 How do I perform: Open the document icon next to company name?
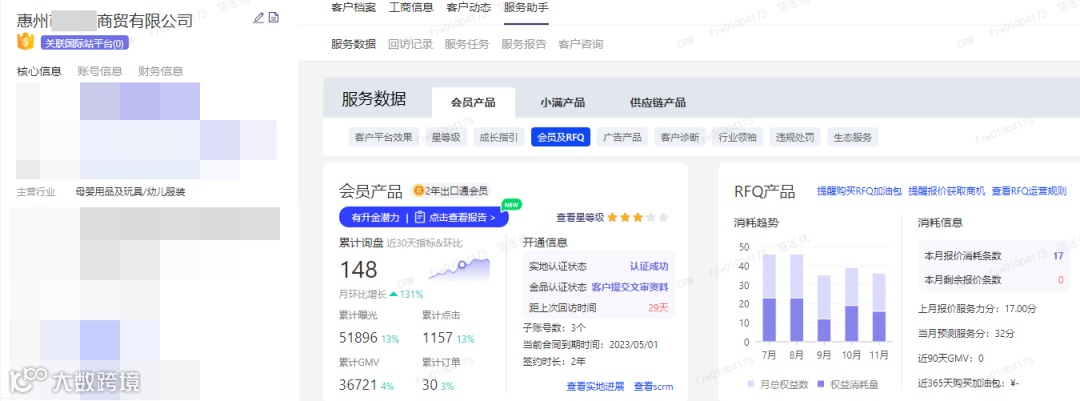[273, 18]
